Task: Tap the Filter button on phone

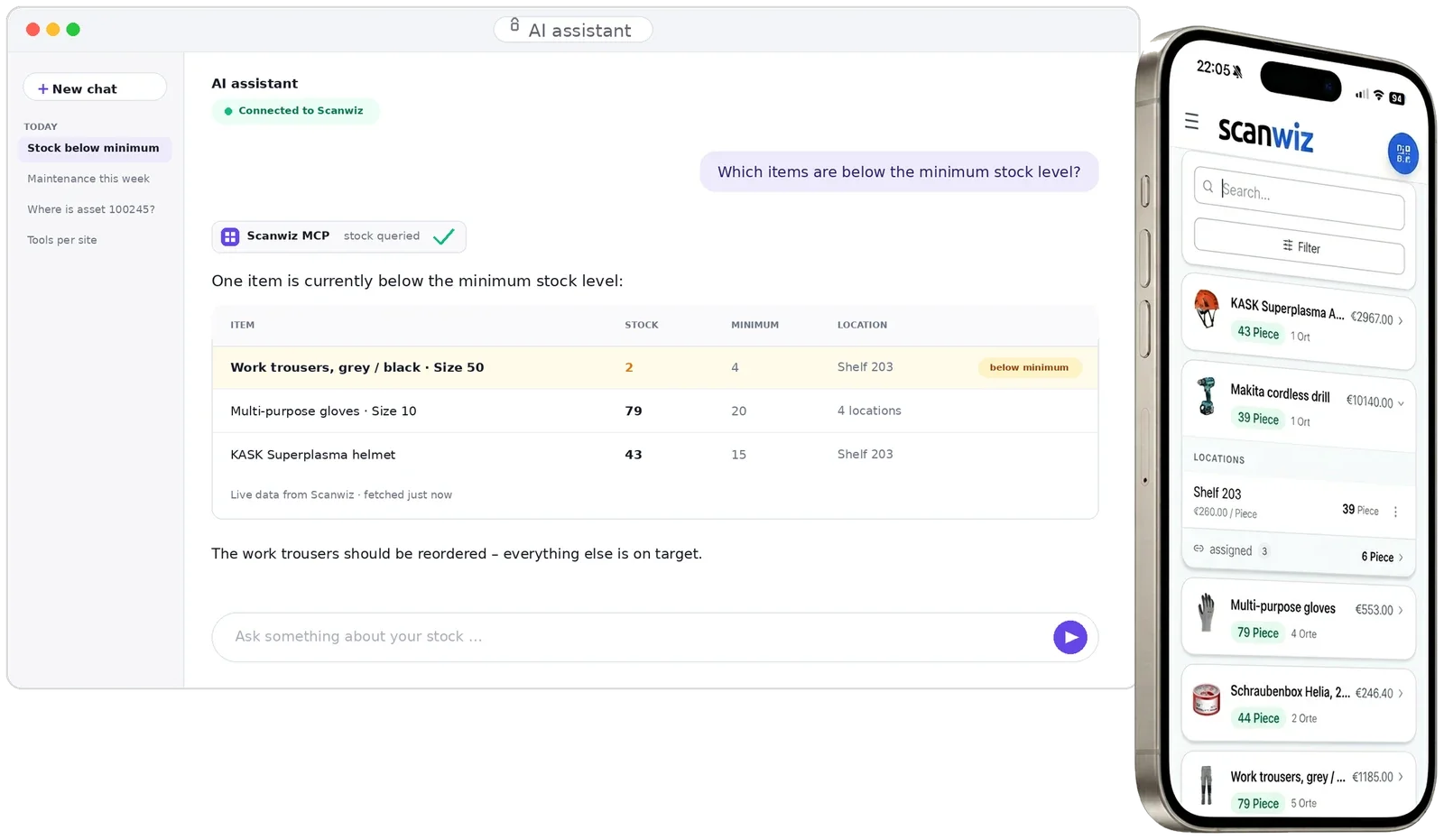Action: [1300, 245]
